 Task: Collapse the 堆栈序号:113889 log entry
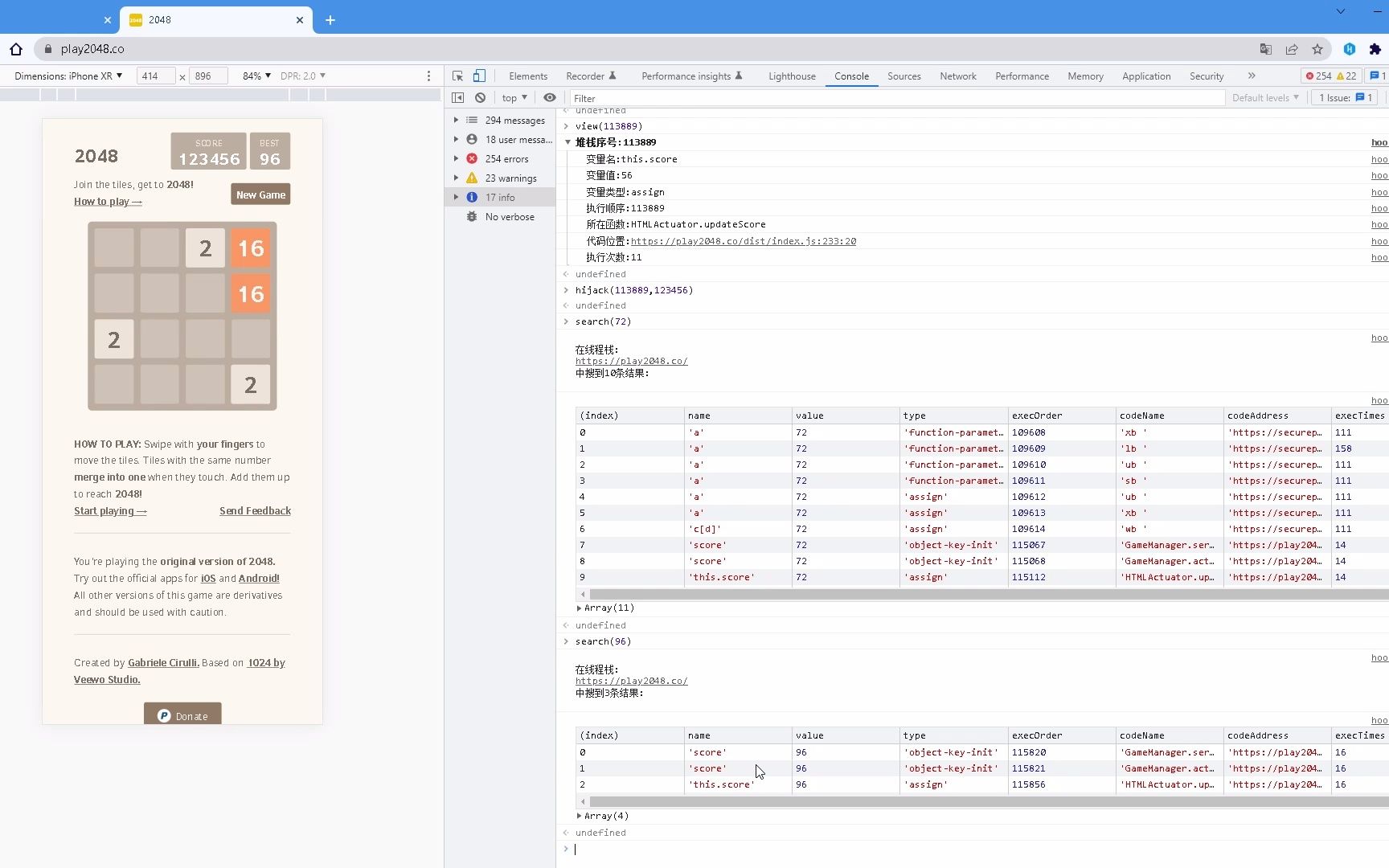click(567, 142)
